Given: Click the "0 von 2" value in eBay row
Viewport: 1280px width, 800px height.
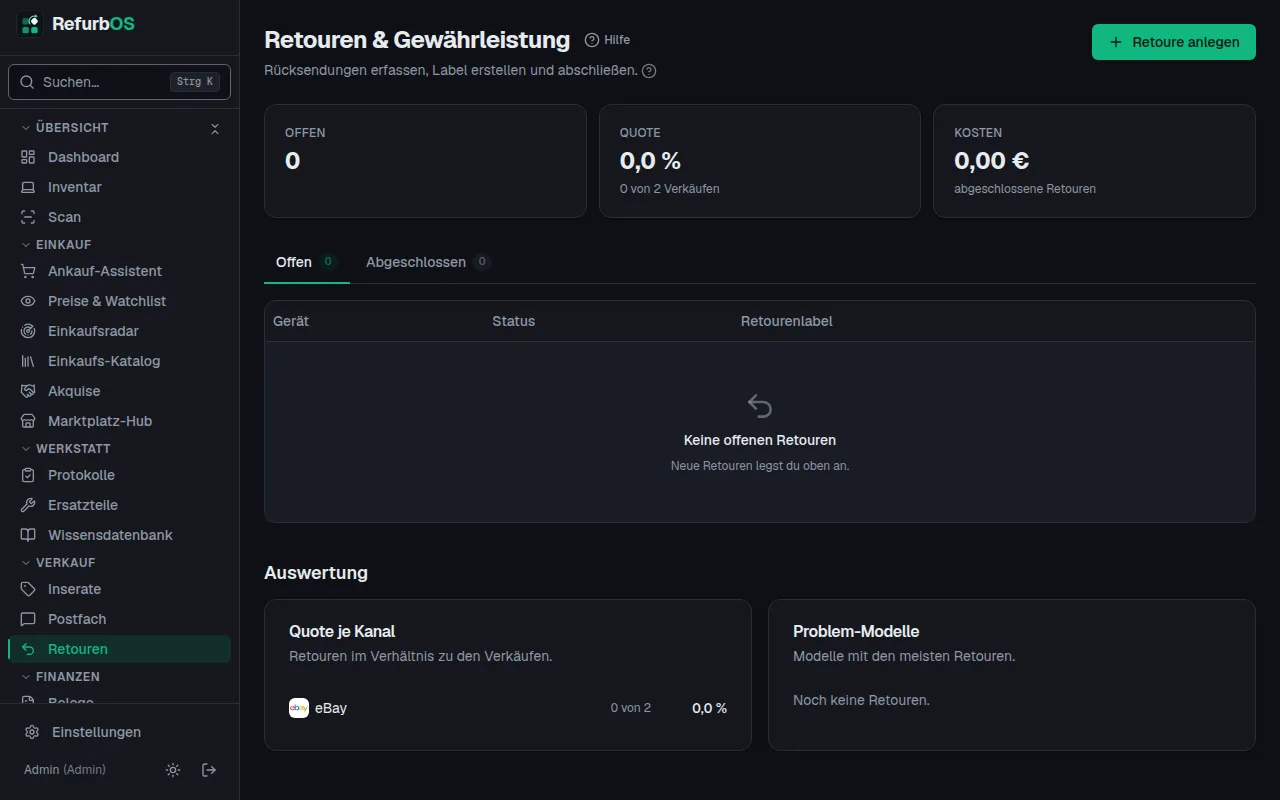Looking at the screenshot, I should [x=631, y=708].
